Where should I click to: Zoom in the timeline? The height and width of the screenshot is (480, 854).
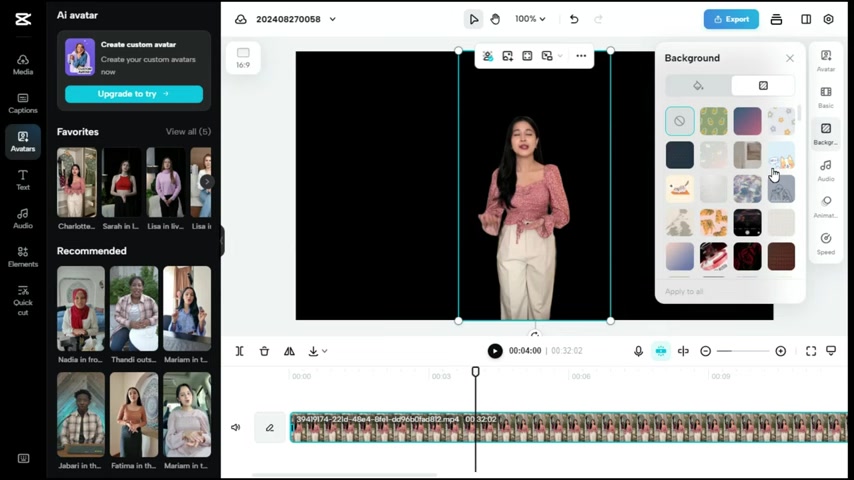tap(780, 351)
